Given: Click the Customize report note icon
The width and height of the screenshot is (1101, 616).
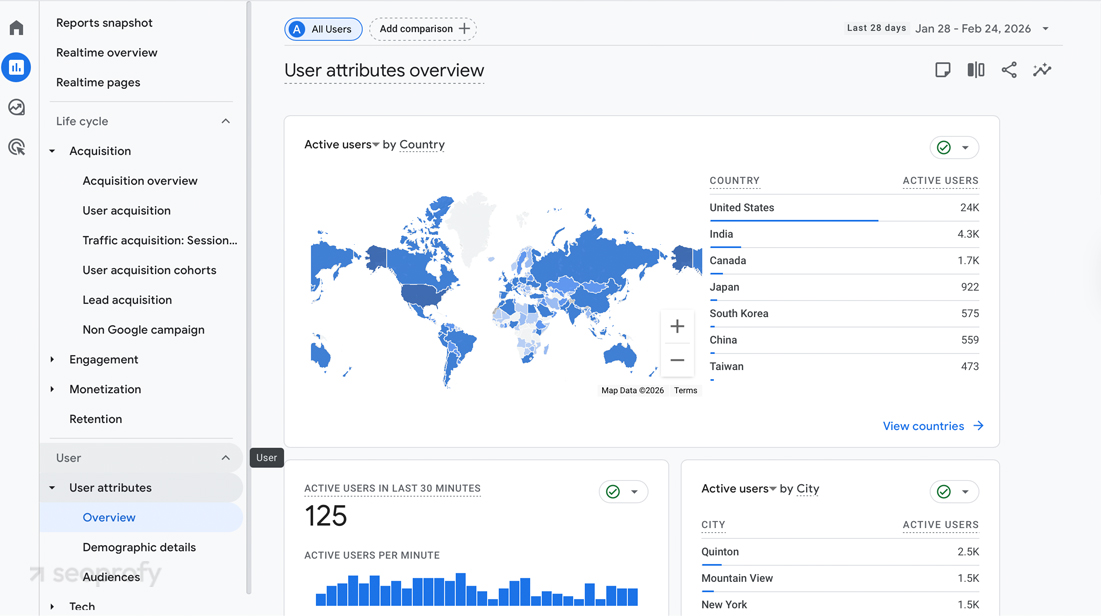Looking at the screenshot, I should click(942, 70).
